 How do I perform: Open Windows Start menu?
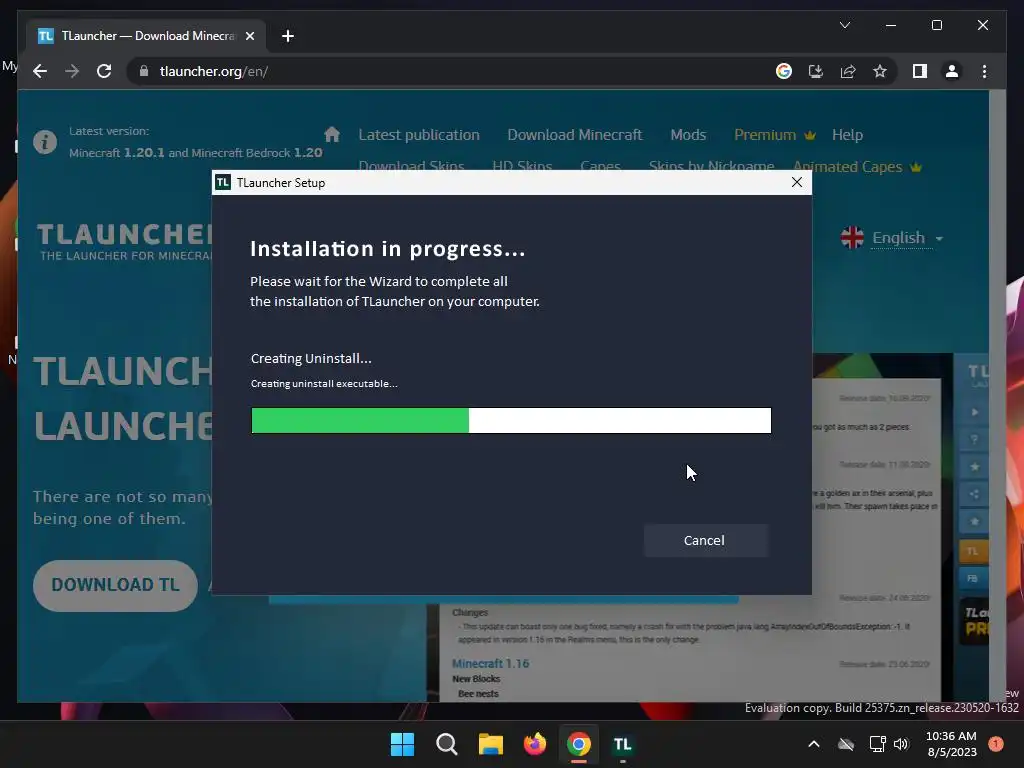coord(402,744)
